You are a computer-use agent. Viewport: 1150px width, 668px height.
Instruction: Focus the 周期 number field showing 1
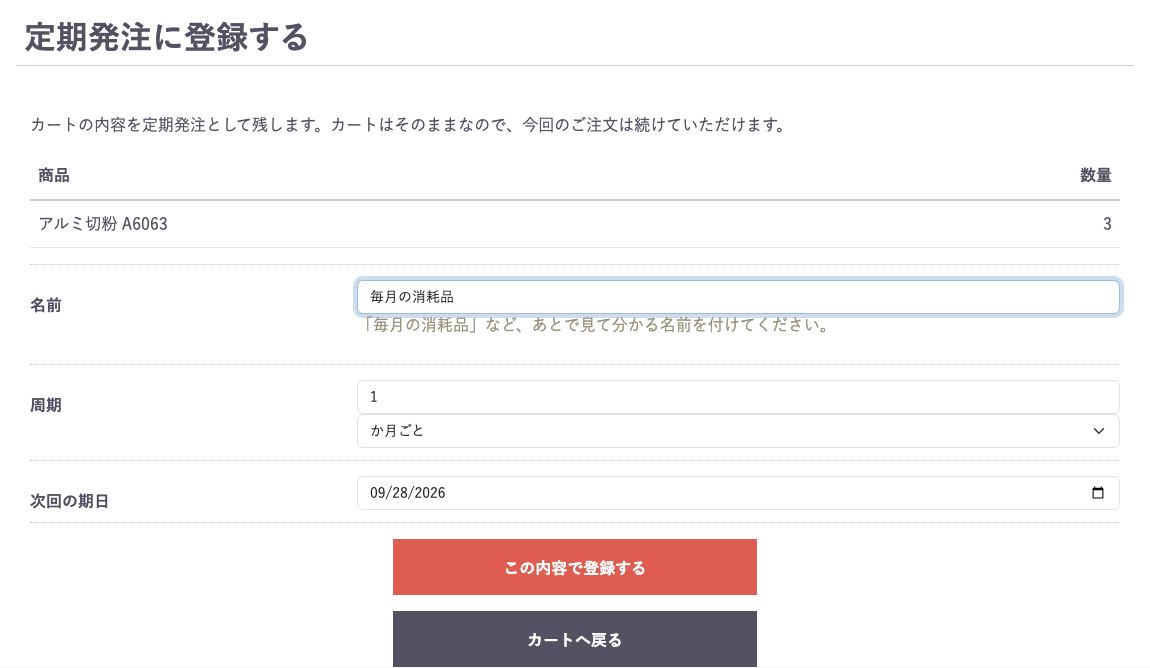click(x=738, y=397)
